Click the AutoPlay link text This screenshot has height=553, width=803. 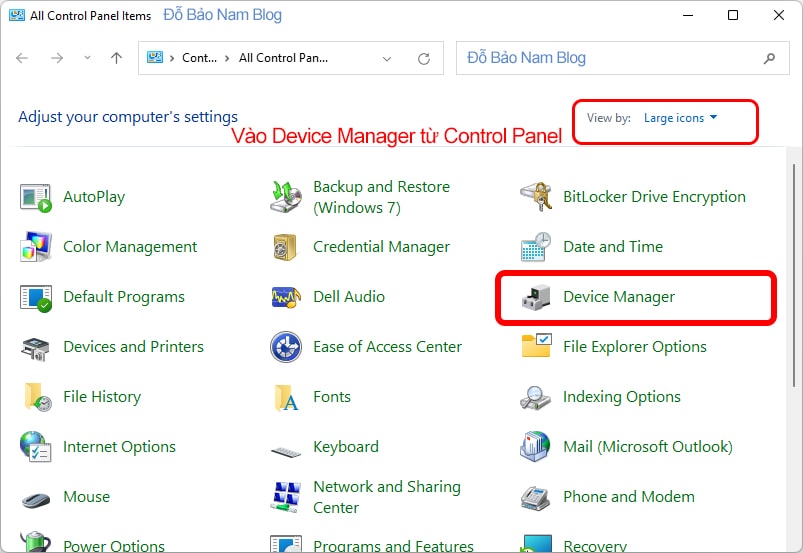click(94, 197)
